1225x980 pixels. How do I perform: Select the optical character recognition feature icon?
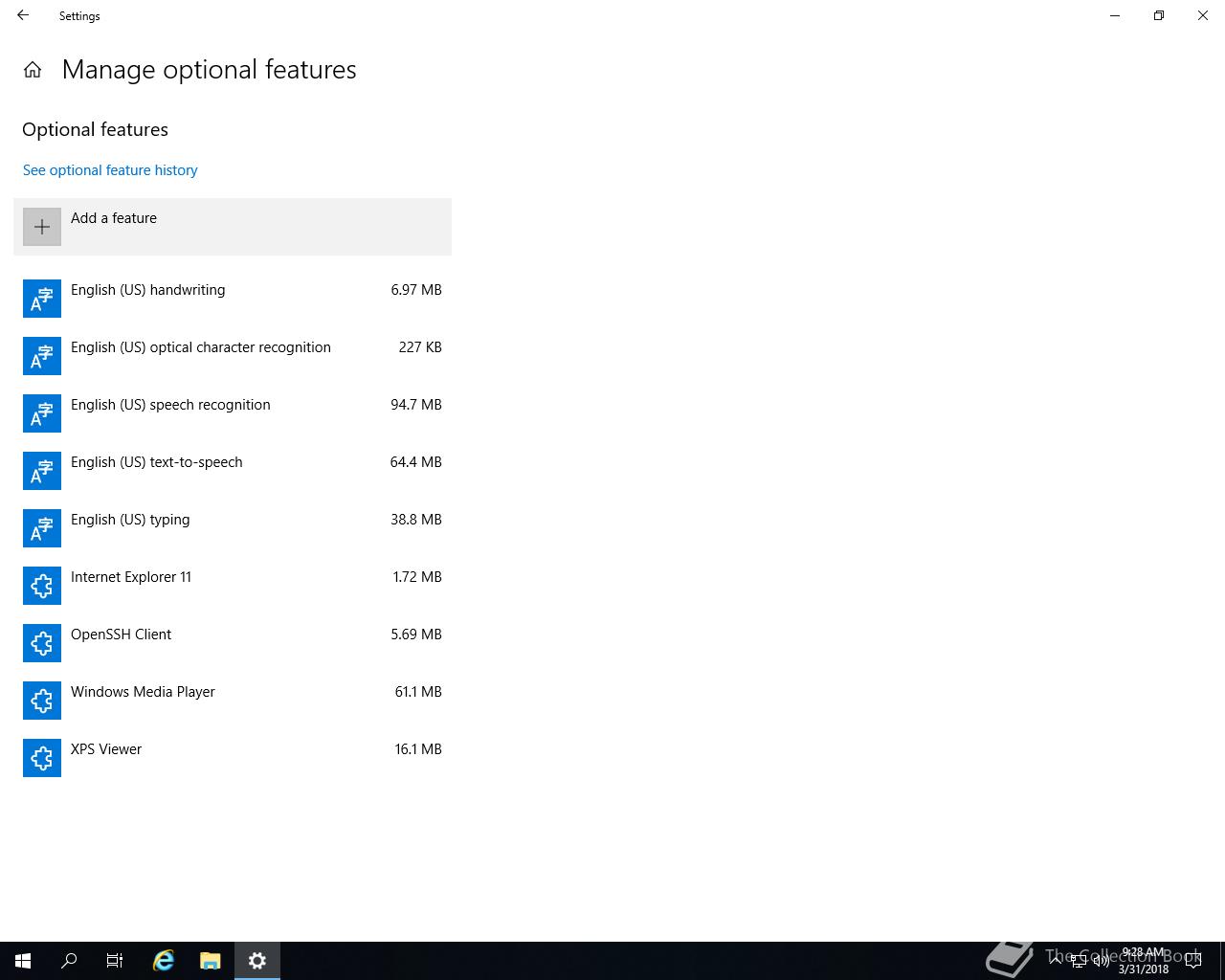42,356
